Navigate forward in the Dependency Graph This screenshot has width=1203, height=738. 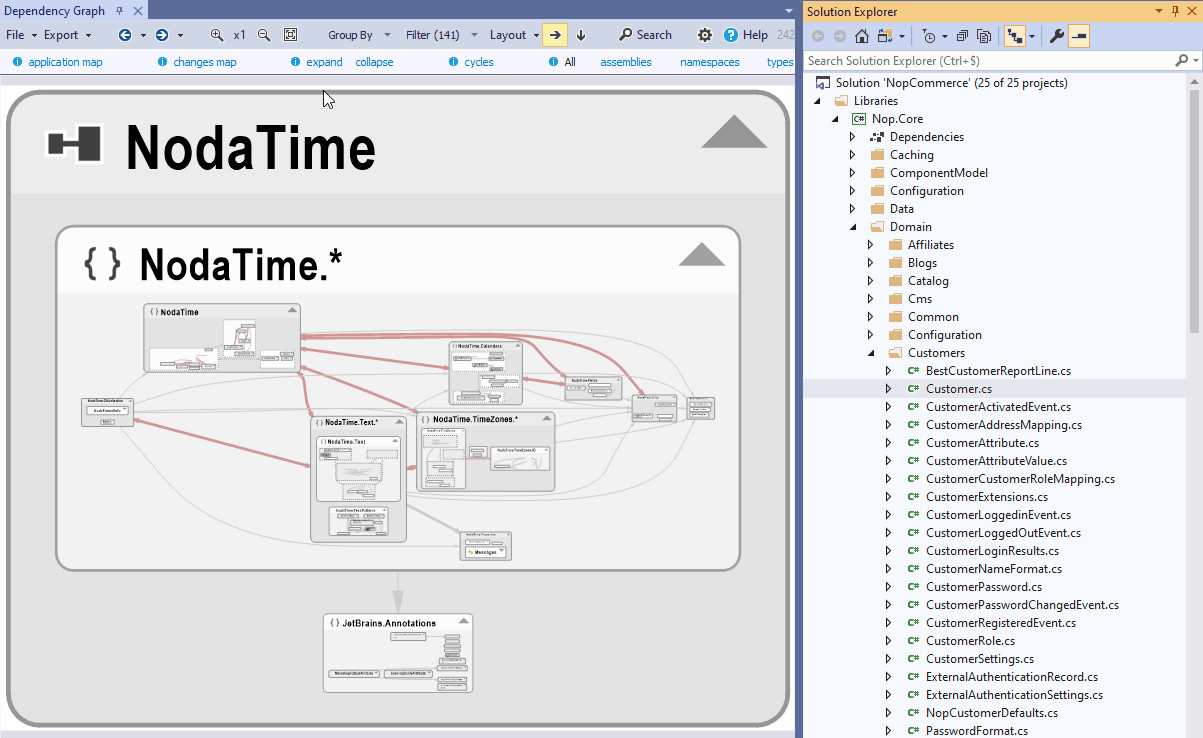click(161, 35)
